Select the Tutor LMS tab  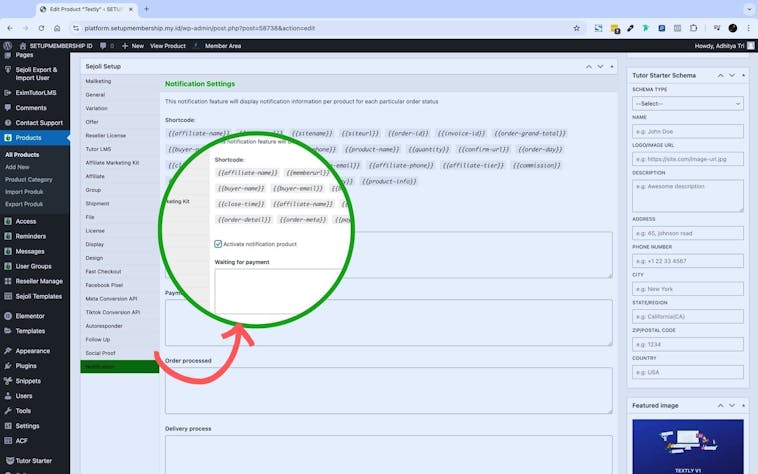99,148
